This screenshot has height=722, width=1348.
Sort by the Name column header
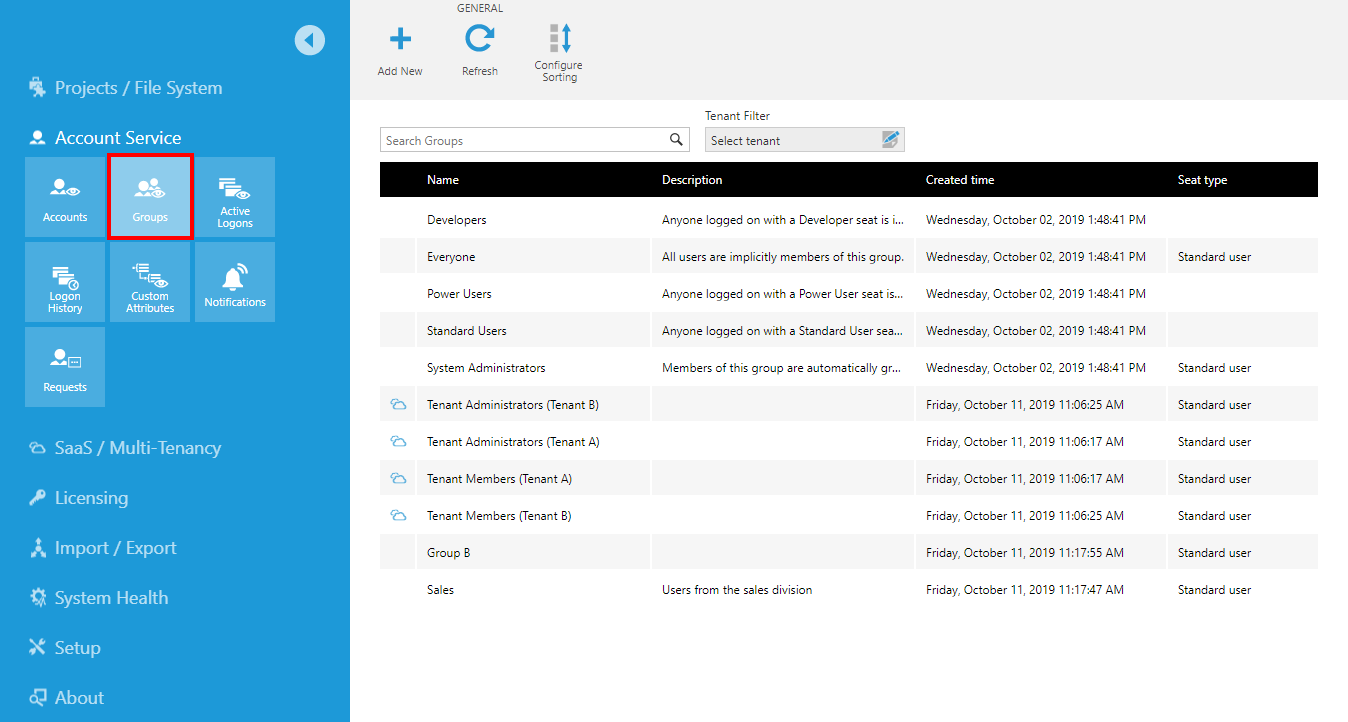click(443, 180)
